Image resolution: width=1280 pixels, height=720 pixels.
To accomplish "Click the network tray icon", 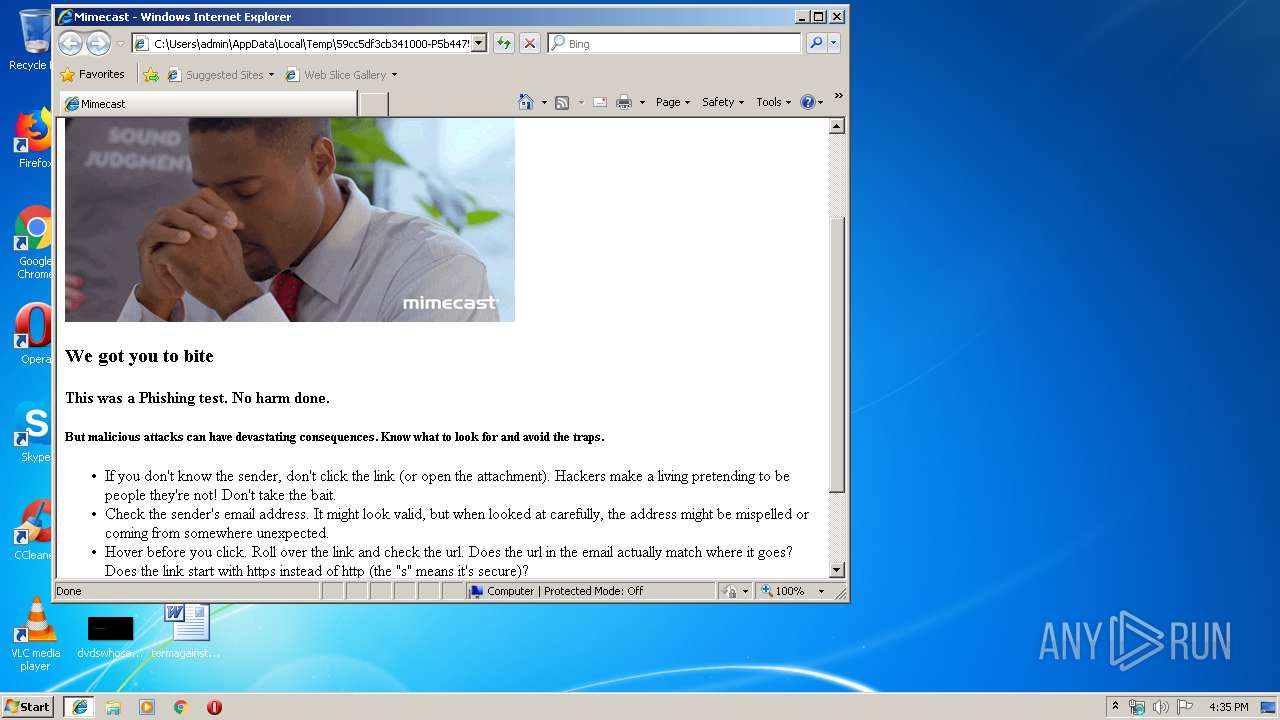I will 1137,707.
